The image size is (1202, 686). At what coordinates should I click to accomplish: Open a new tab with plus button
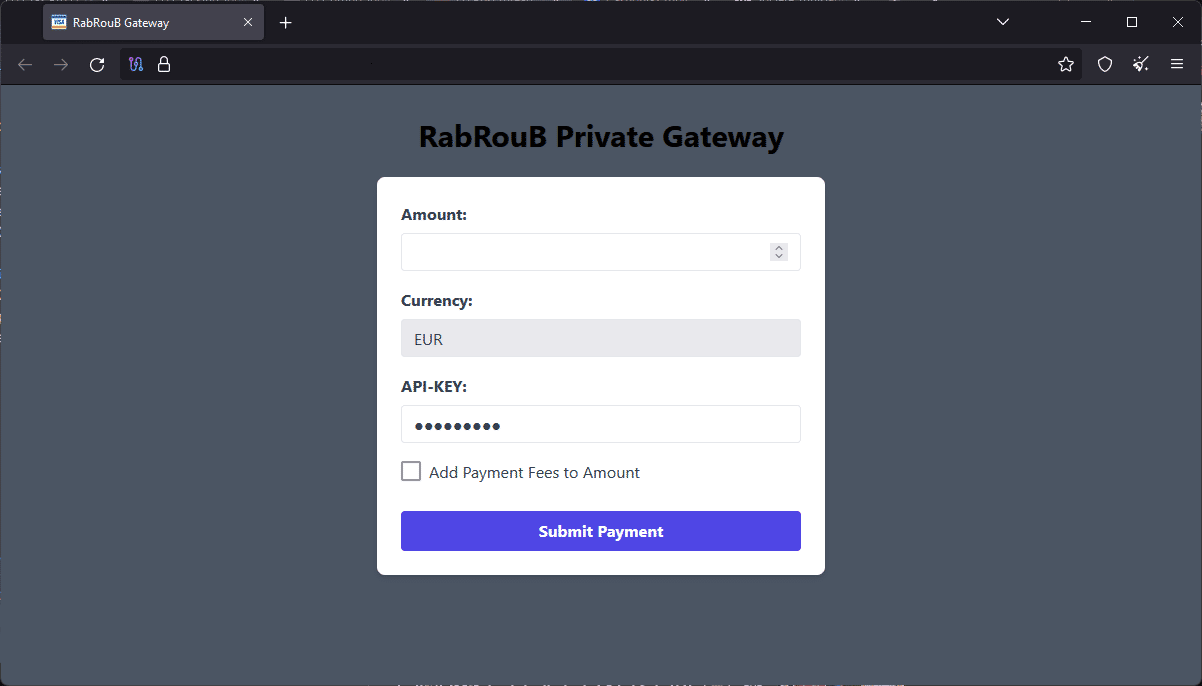pyautogui.click(x=286, y=22)
